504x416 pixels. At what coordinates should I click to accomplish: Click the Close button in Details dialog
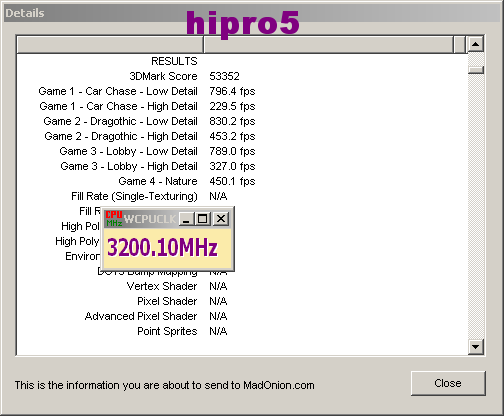(448, 383)
